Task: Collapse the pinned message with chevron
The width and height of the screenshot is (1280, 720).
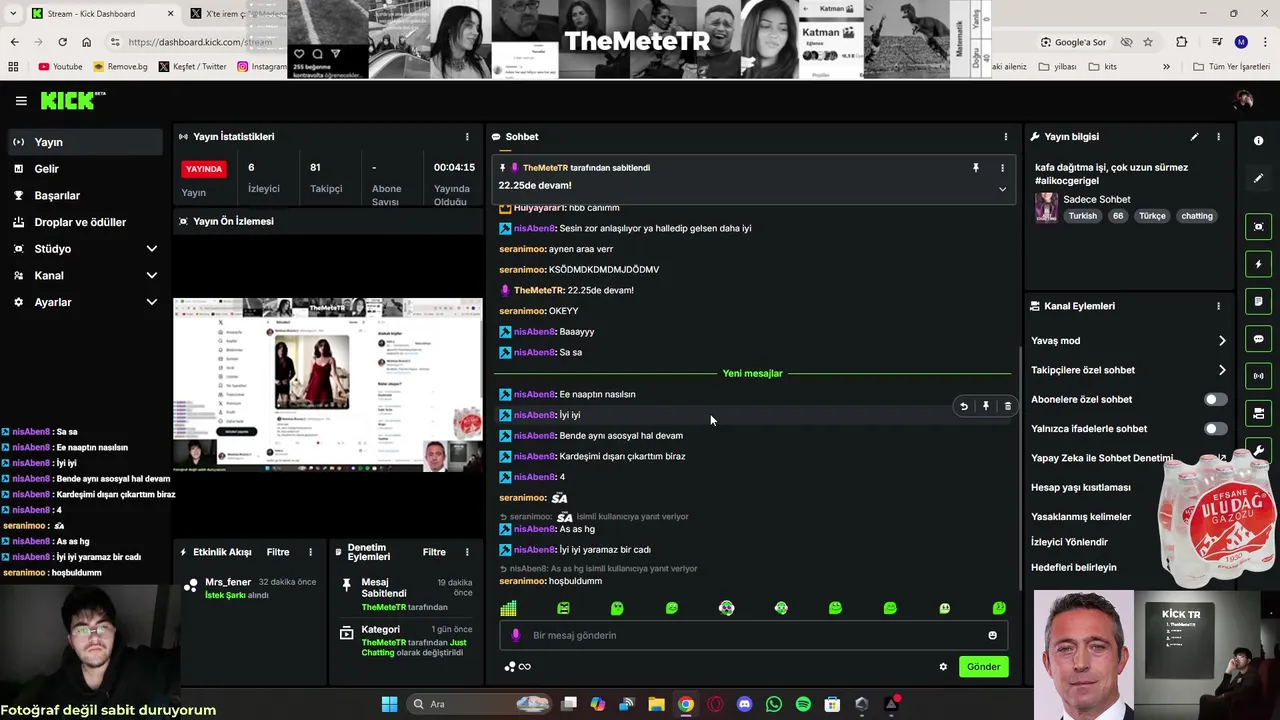Action: [1002, 189]
